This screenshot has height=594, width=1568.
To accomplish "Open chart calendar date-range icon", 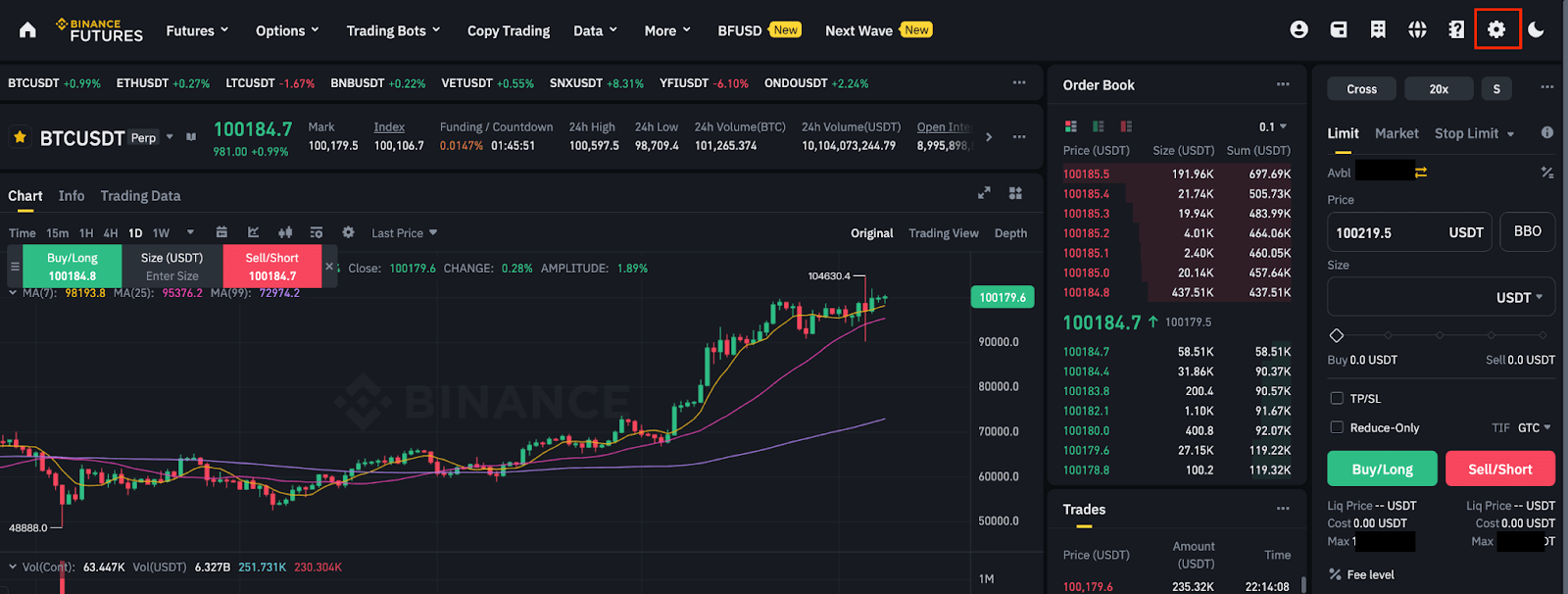I will [221, 232].
